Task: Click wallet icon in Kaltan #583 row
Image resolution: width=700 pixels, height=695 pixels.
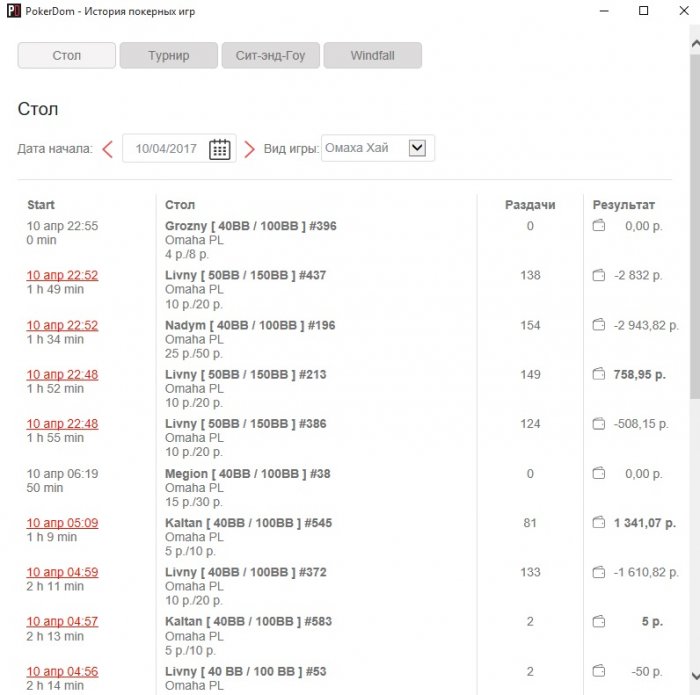Action: tap(599, 621)
